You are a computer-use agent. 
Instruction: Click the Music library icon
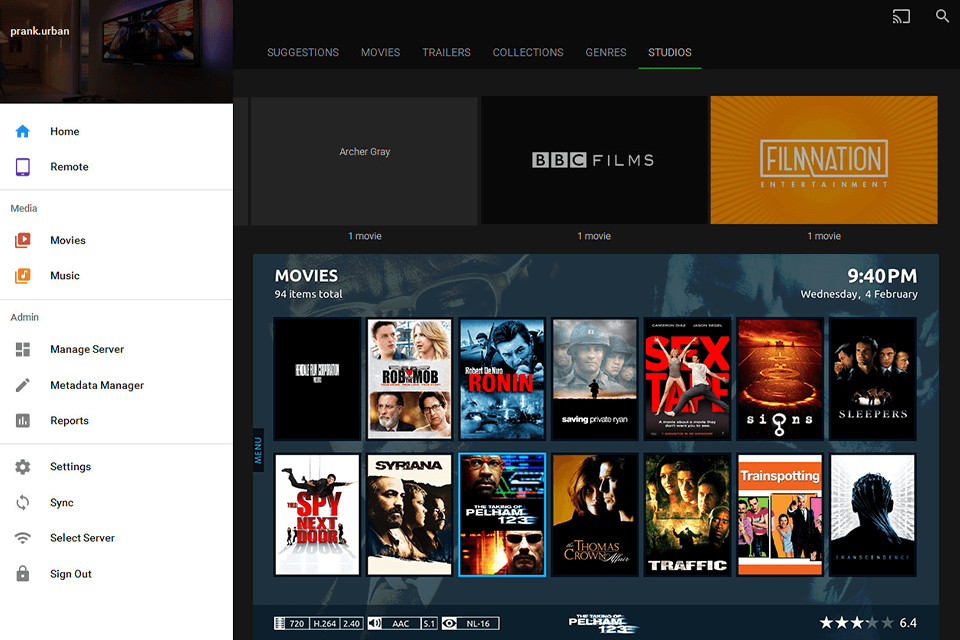[x=23, y=276]
